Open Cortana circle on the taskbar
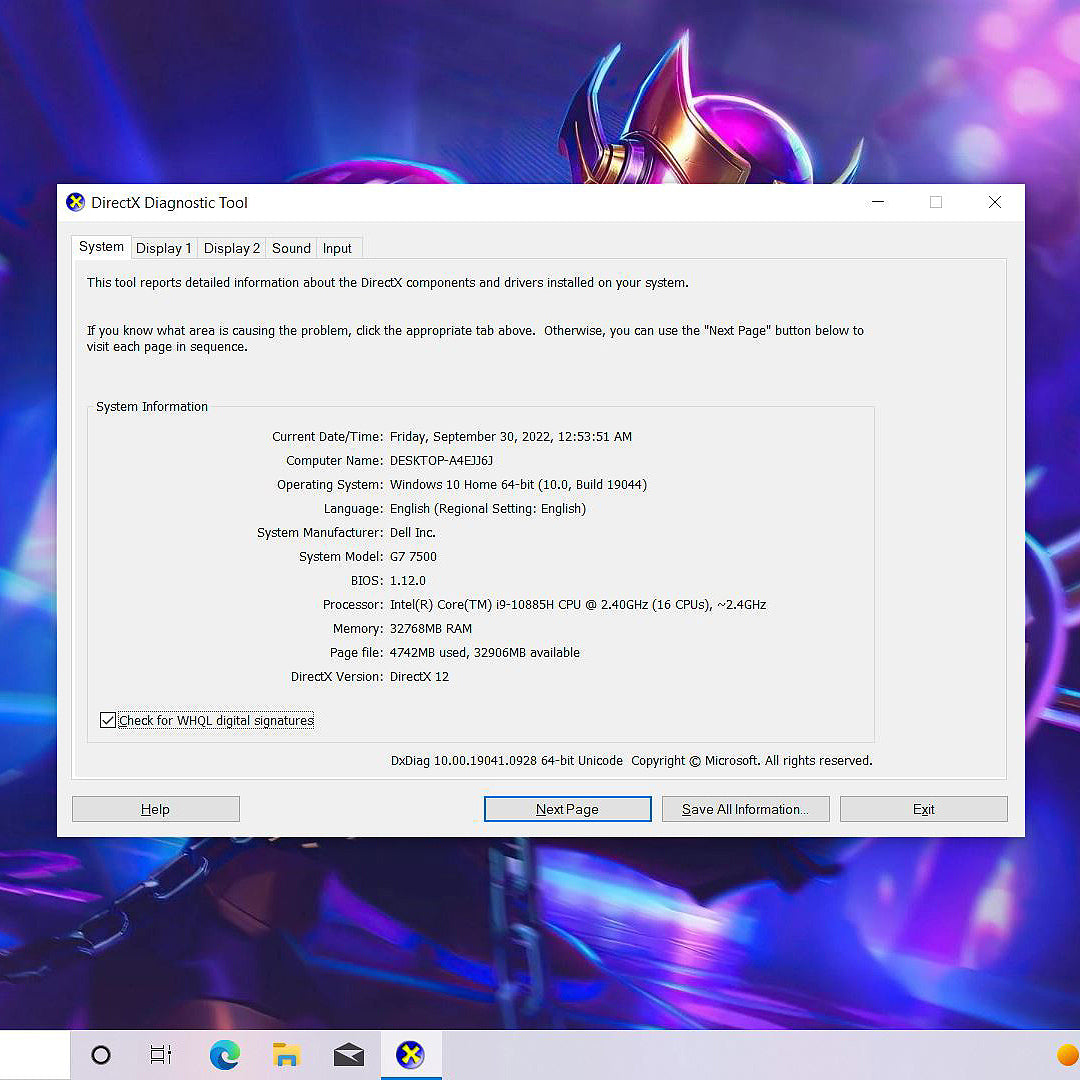This screenshot has width=1080, height=1080. pyautogui.click(x=101, y=1055)
